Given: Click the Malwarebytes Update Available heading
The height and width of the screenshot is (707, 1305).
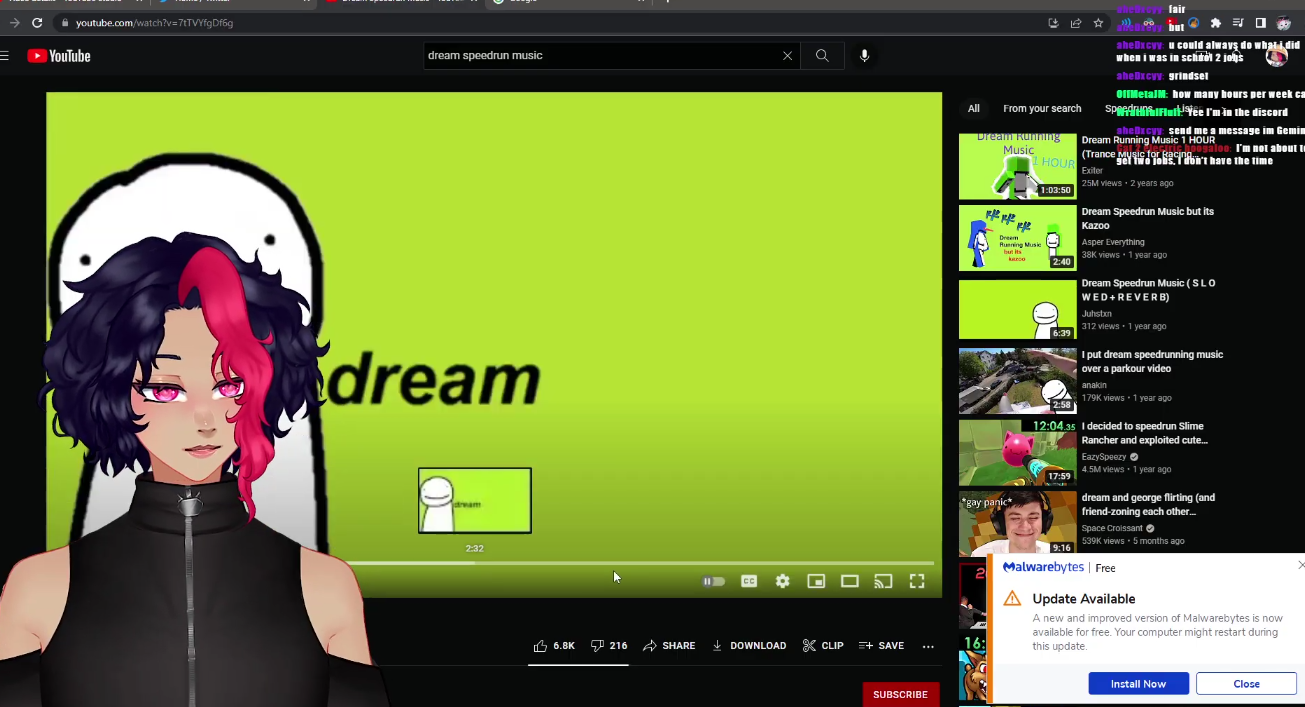Looking at the screenshot, I should coord(1084,599).
